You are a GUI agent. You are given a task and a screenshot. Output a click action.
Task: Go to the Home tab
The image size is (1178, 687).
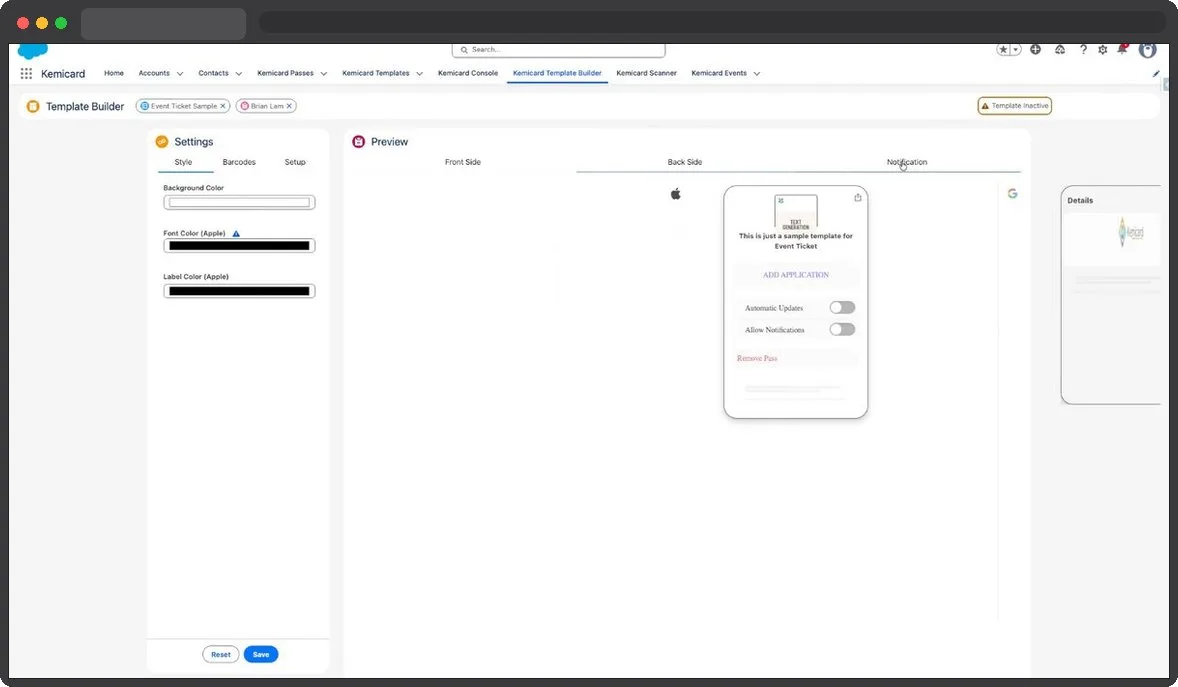click(113, 73)
